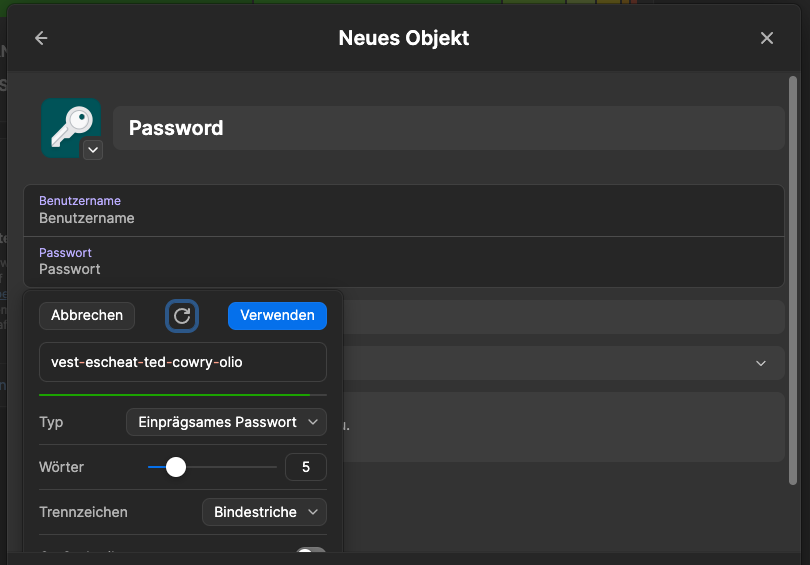Image resolution: width=810 pixels, height=565 pixels.
Task: Go back using the left arrow
Action: [x=41, y=38]
